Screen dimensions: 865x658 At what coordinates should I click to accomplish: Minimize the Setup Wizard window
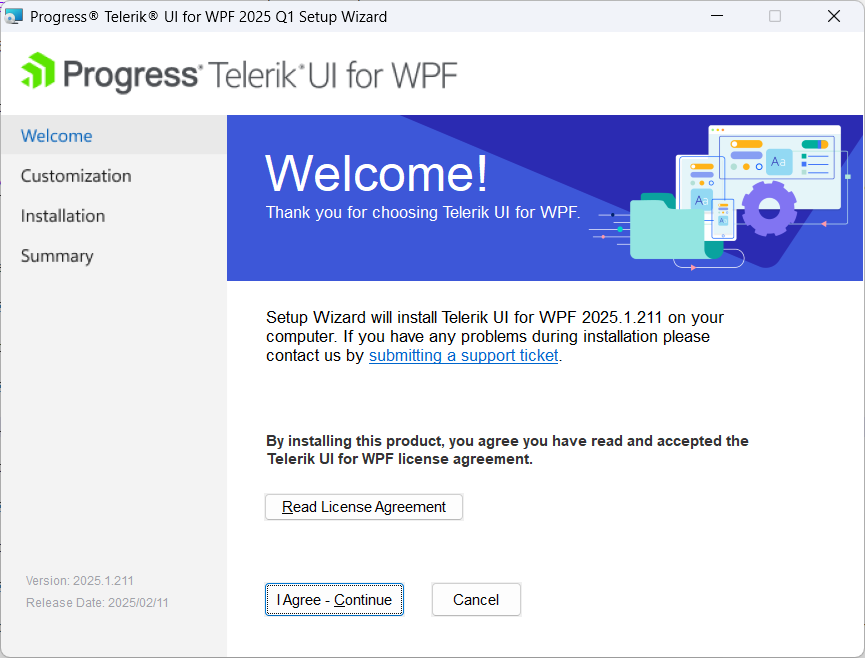[717, 16]
